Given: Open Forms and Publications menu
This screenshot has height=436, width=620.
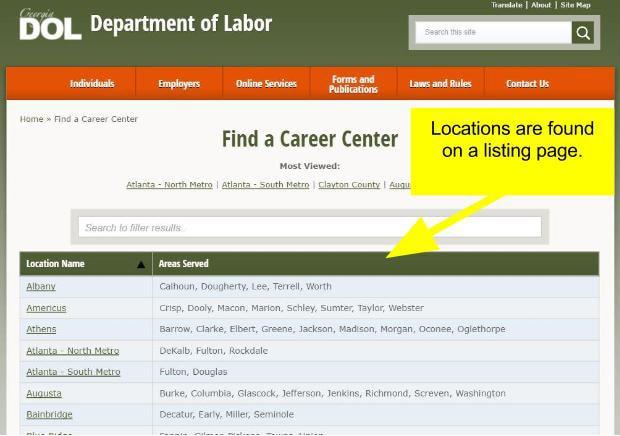Looking at the screenshot, I should [352, 84].
